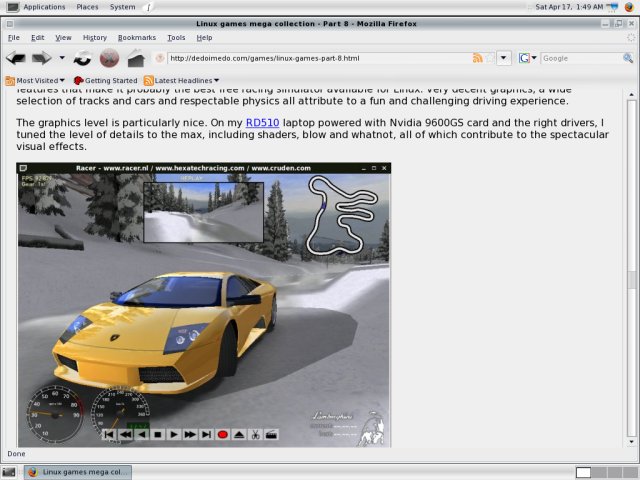This screenshot has height=480, width=640.
Task: Click the Forward navigation arrow
Action: pos(42,59)
